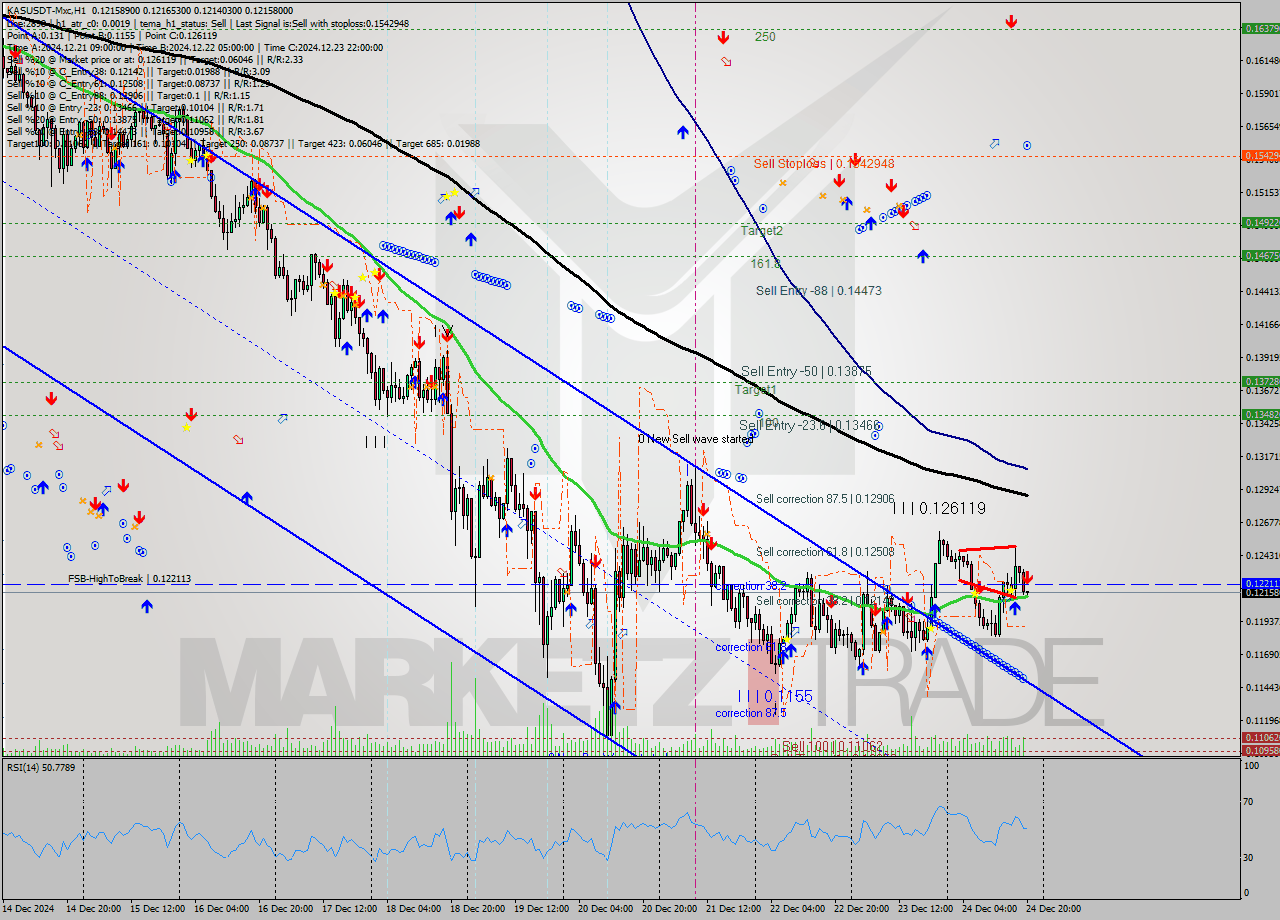Screen dimensions: 1280x920
Task: Click the blue 'correction 87.5' label
Action: point(751,713)
